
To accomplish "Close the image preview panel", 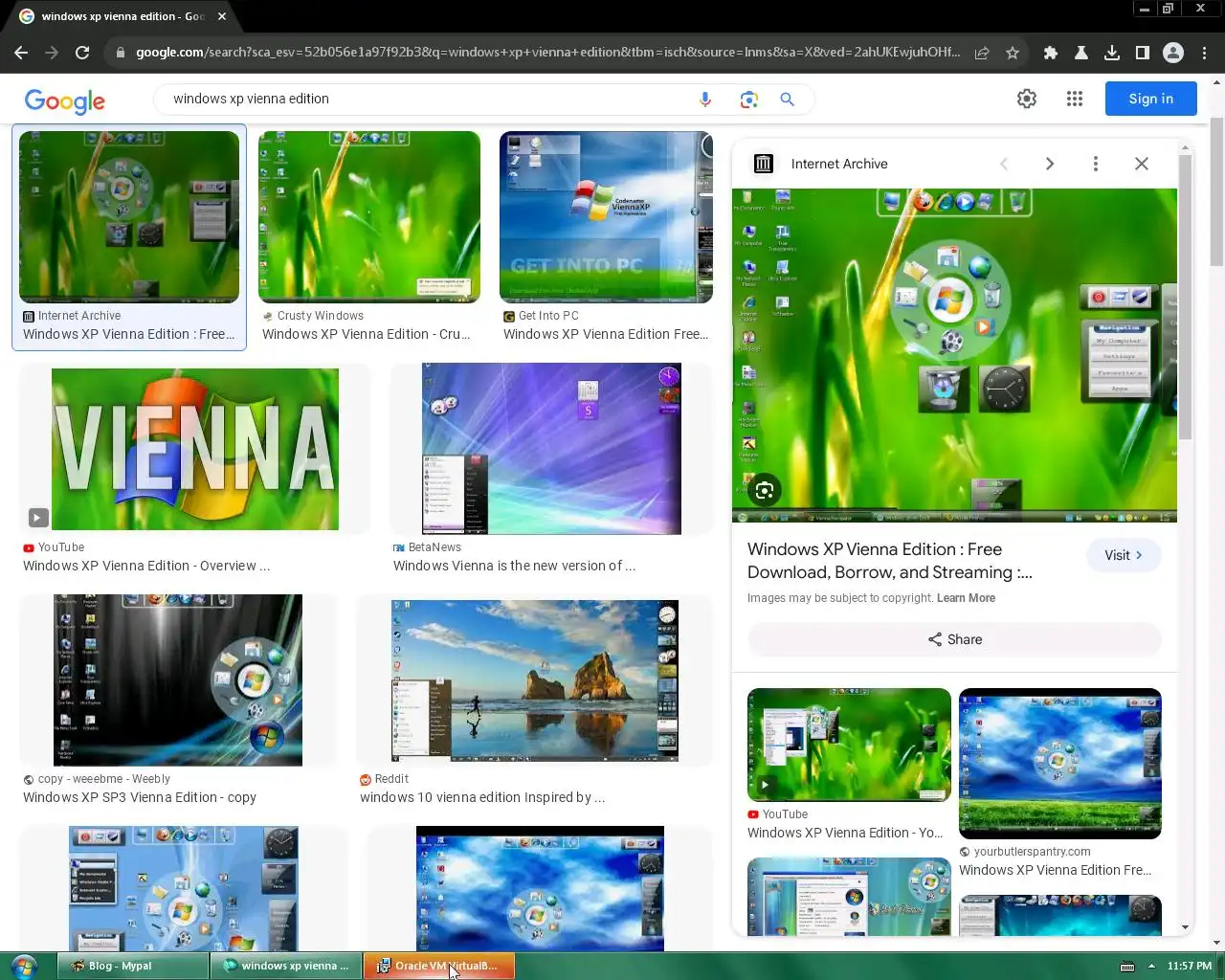I will coord(1142,164).
